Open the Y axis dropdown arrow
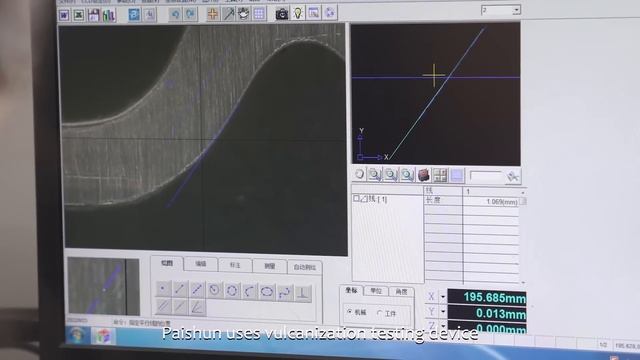640x360 pixels. [443, 312]
